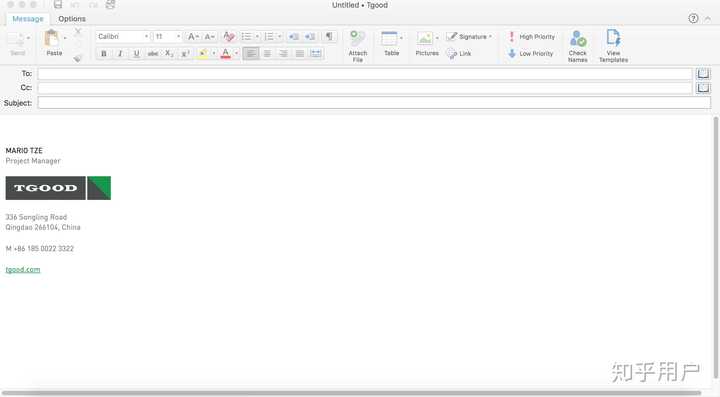Click the Attach File icon

pos(357,39)
